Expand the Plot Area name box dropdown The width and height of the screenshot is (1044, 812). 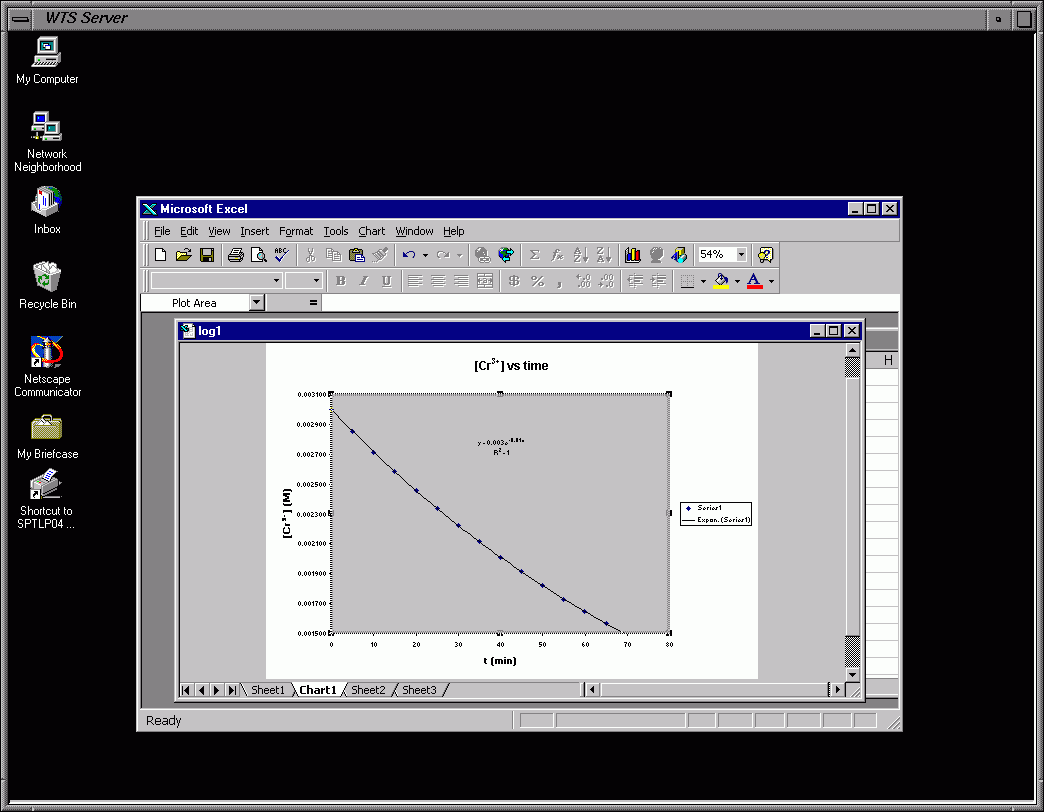point(257,303)
